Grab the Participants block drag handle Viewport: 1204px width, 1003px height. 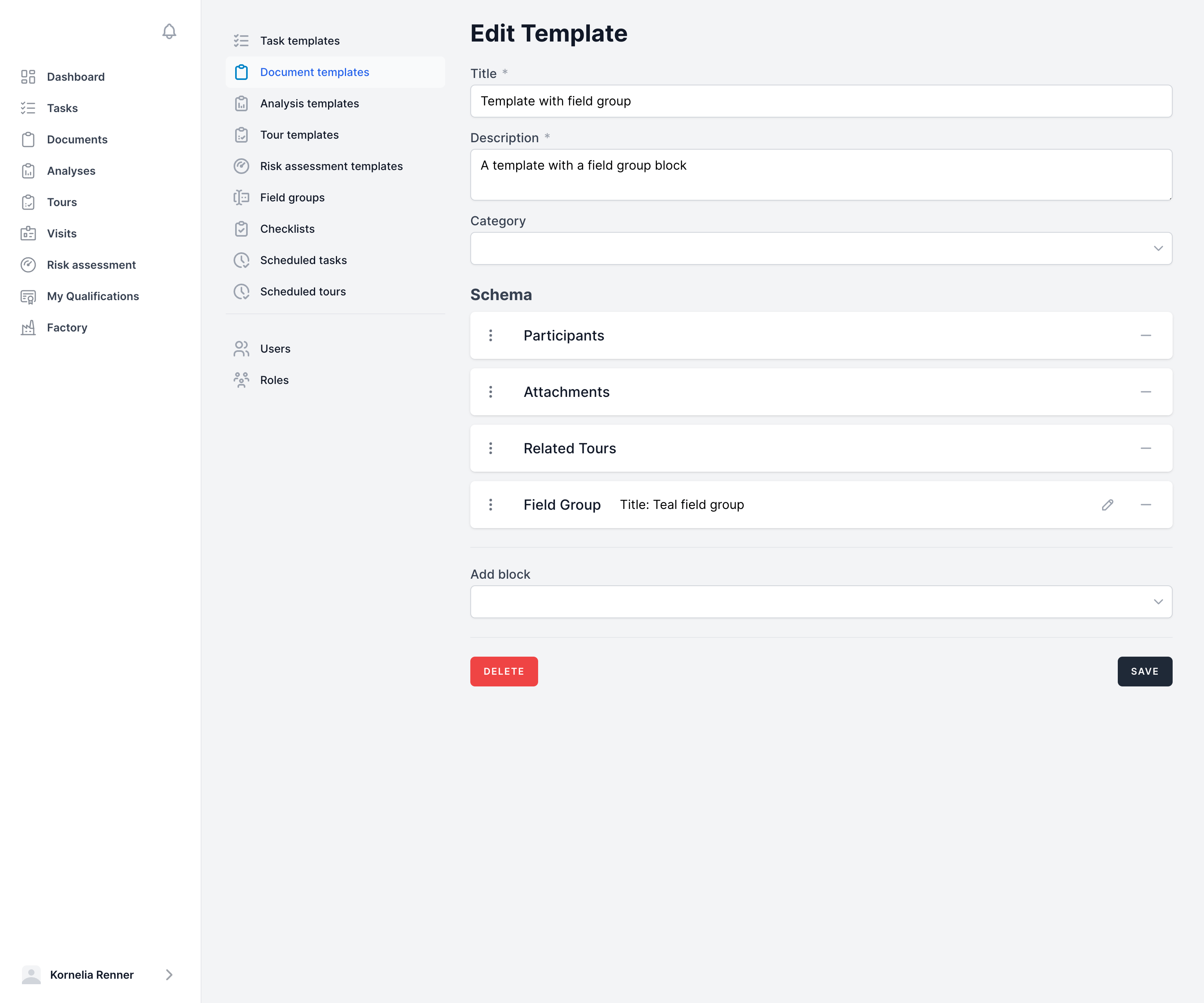pyautogui.click(x=491, y=335)
